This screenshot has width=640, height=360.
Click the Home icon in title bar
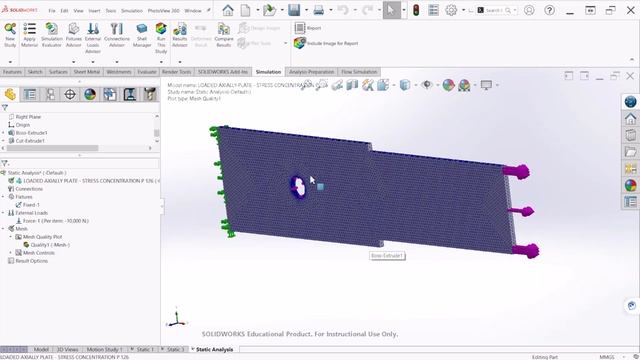228,10
